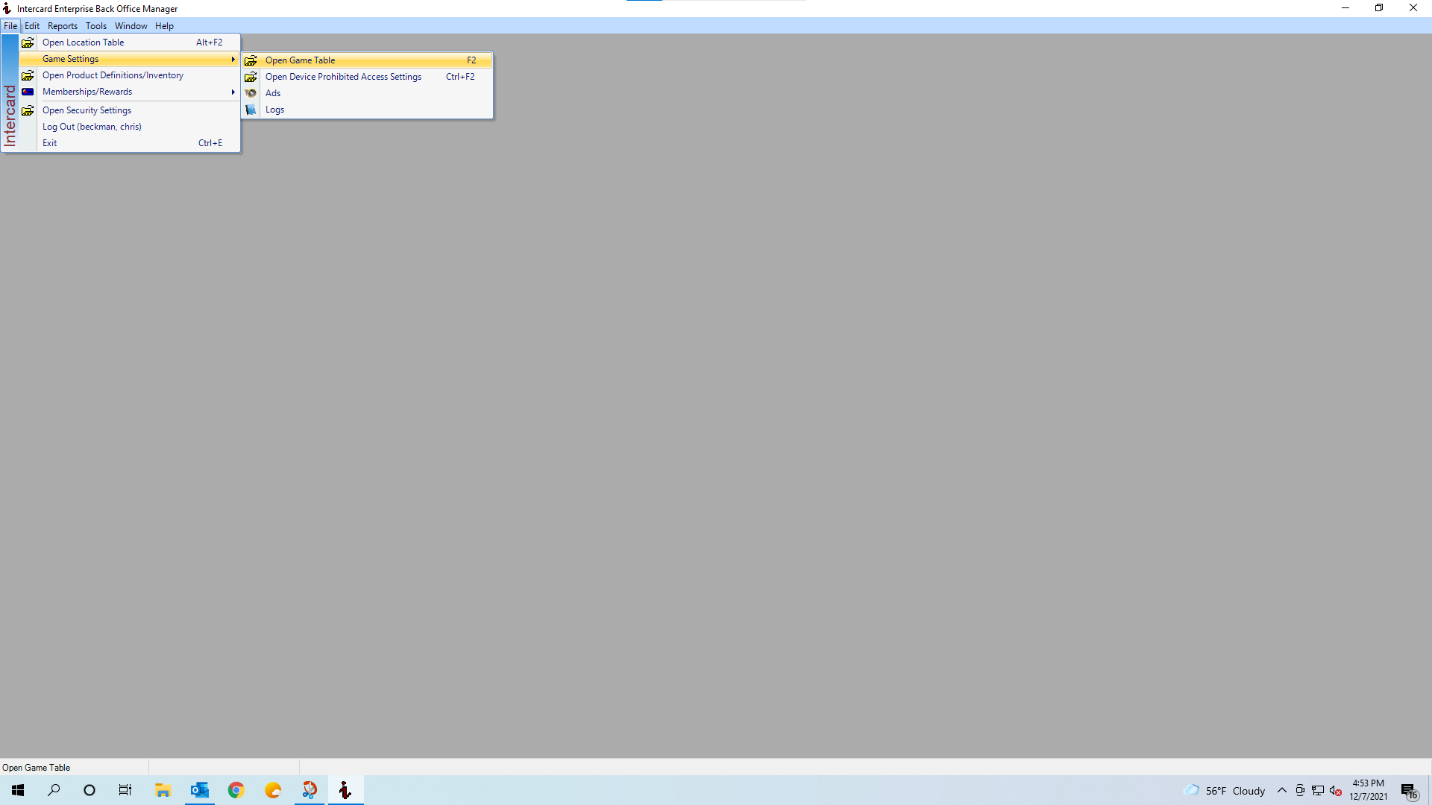1432x805 pixels.
Task: Click the Ads icon in submenu
Action: (251, 93)
